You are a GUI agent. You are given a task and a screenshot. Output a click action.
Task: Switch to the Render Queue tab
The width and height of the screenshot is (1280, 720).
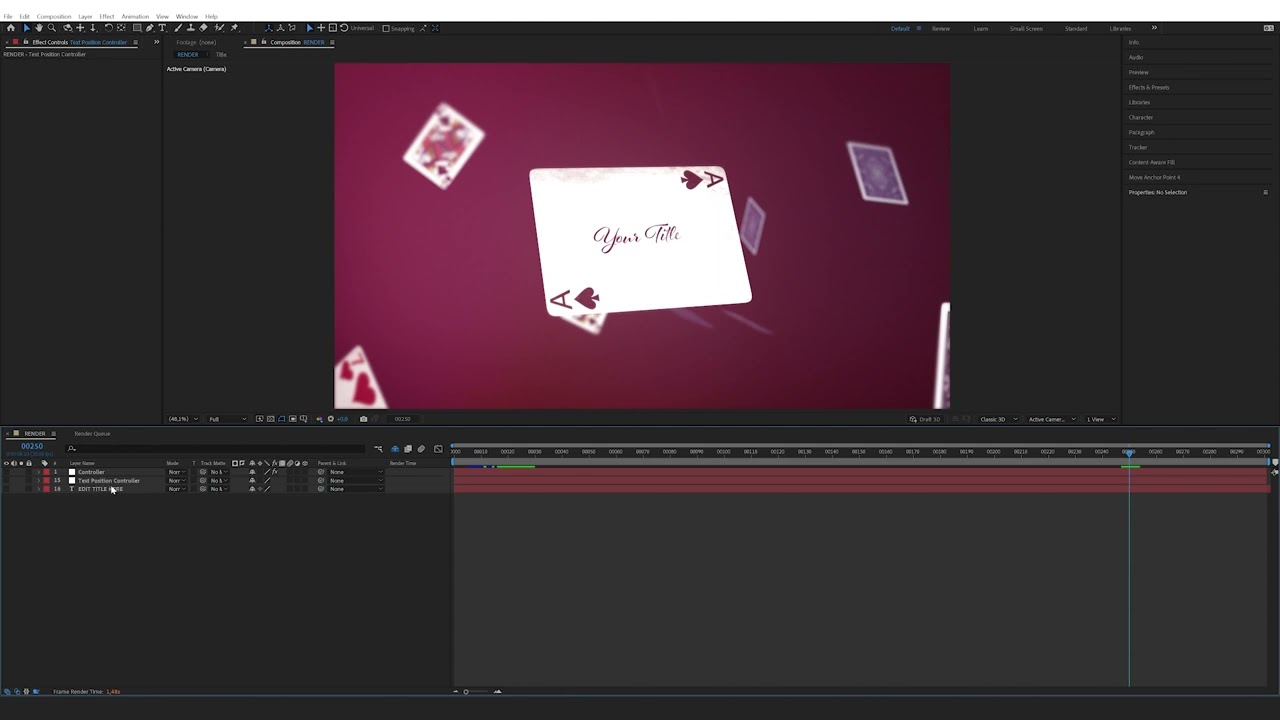tap(92, 433)
